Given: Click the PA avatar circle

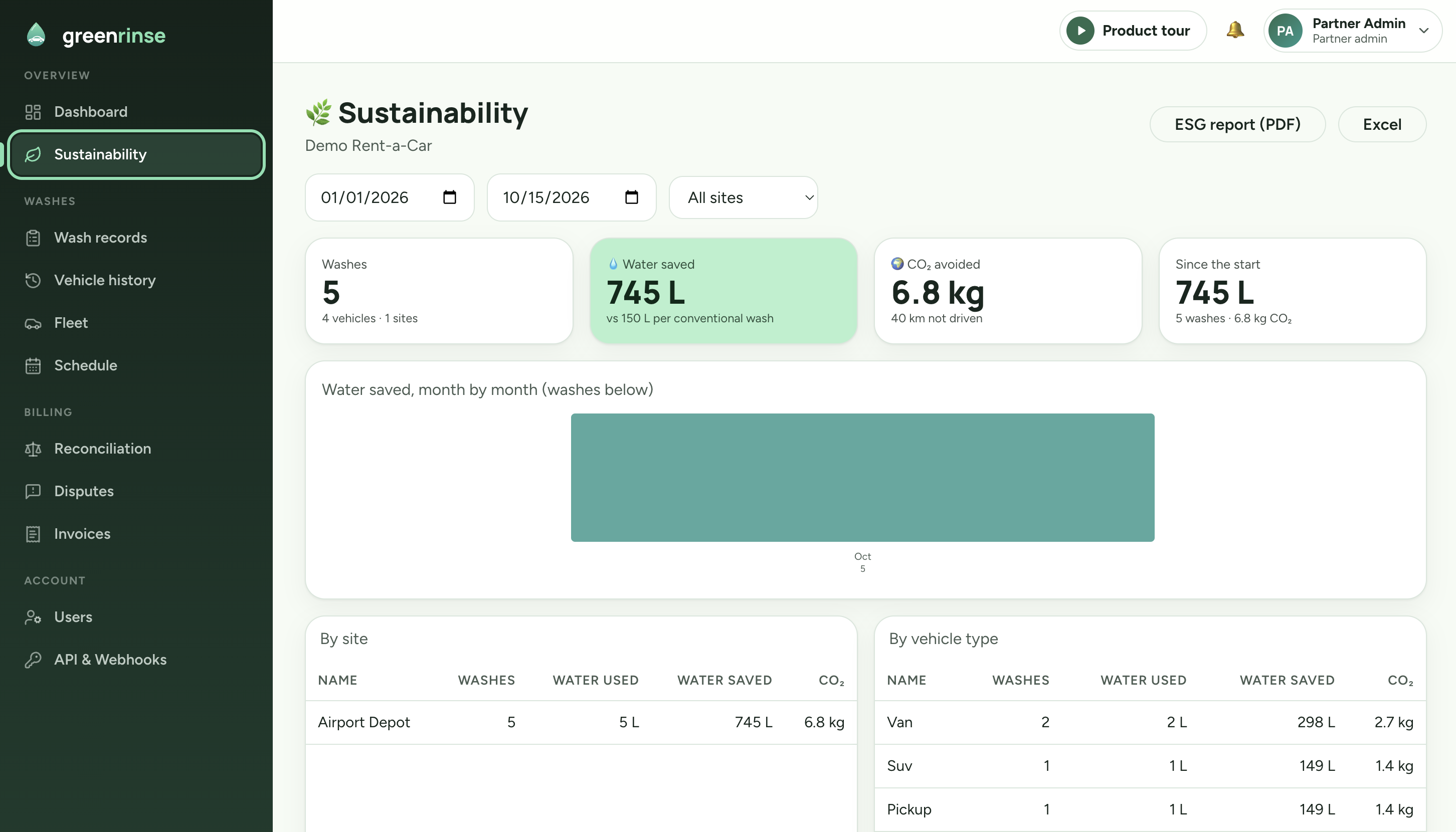Looking at the screenshot, I should pos(1285,31).
